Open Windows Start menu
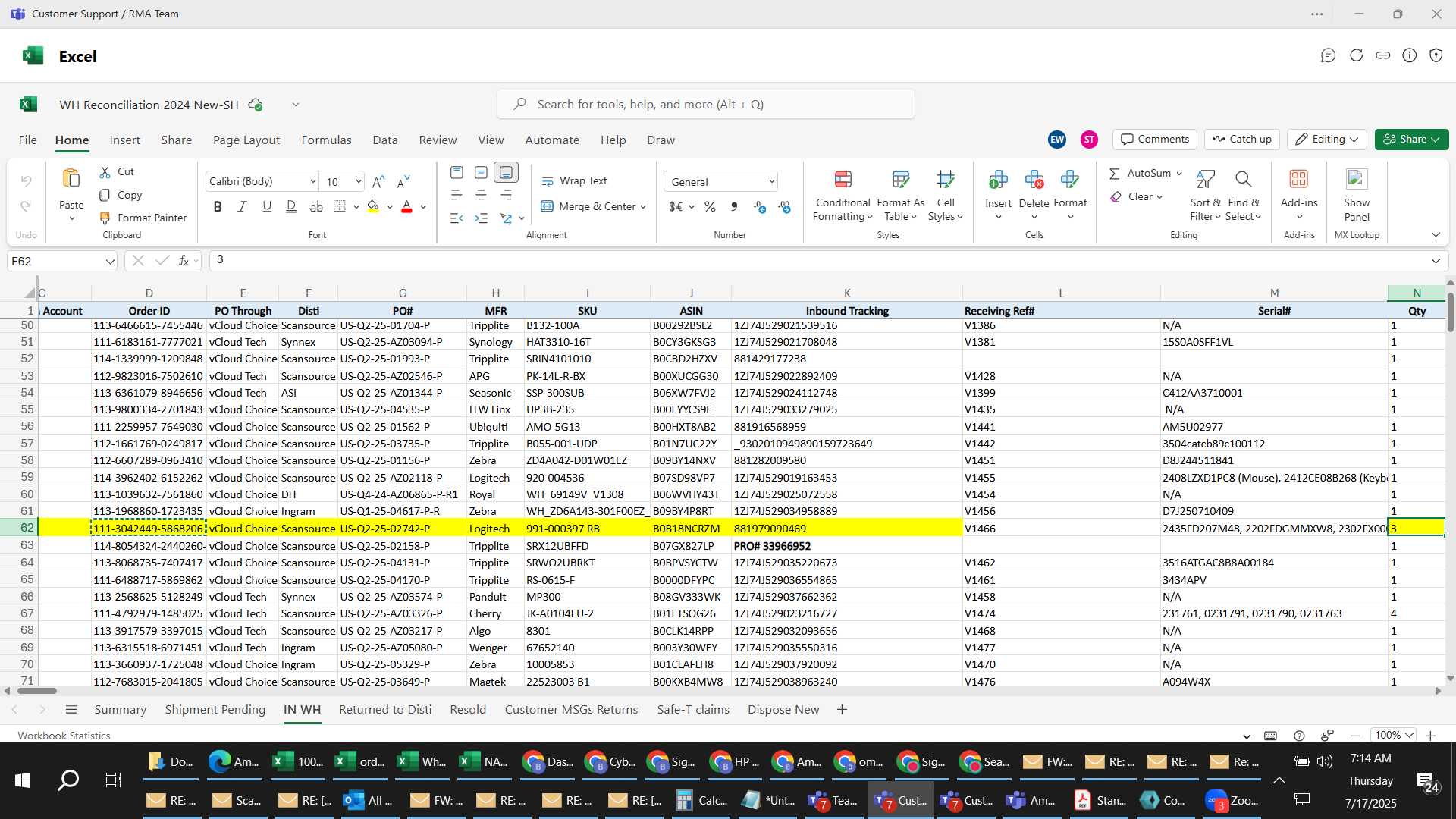This screenshot has width=1456, height=819. [x=23, y=780]
